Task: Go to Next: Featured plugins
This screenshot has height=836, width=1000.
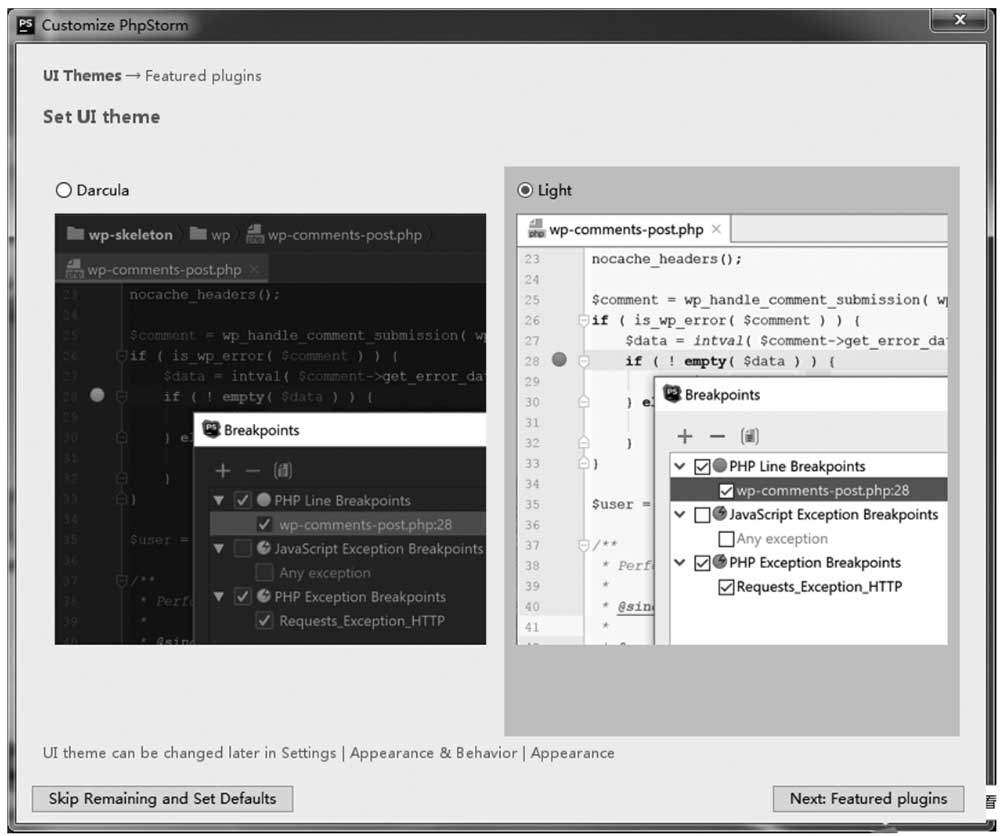Action: [868, 798]
